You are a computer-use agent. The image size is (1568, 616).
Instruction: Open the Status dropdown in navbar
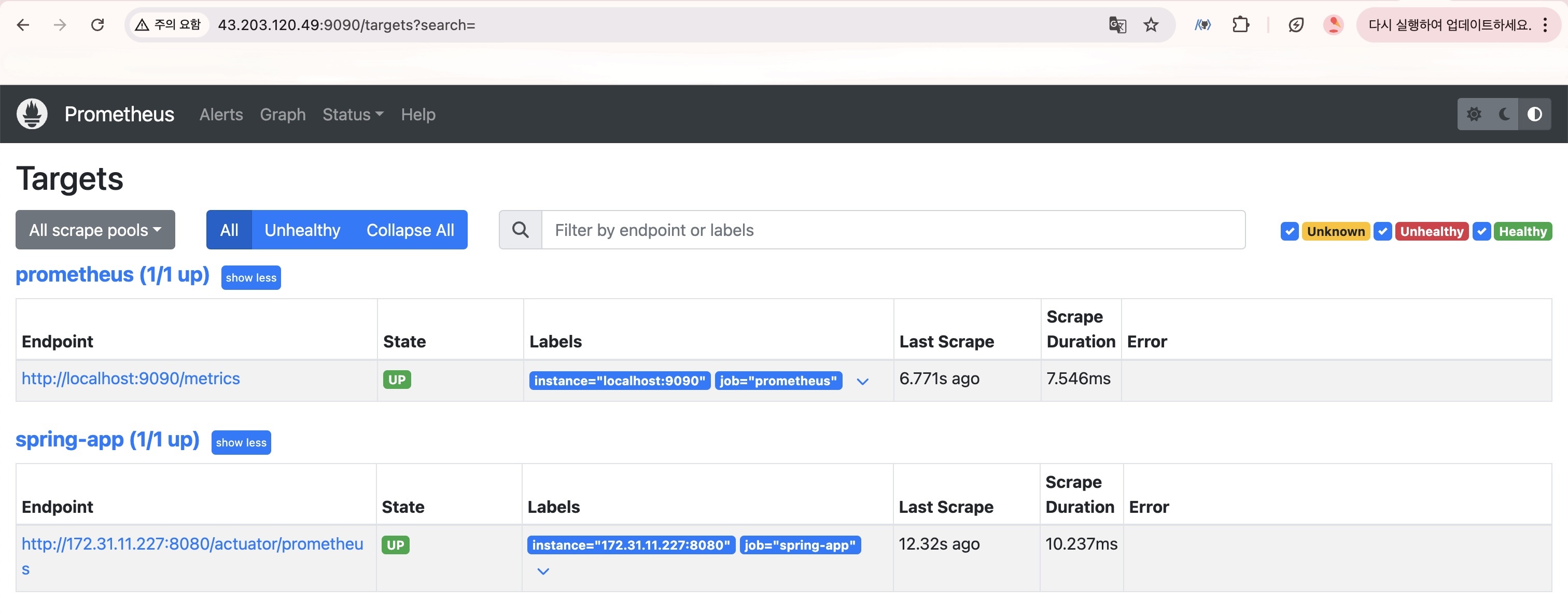click(353, 114)
